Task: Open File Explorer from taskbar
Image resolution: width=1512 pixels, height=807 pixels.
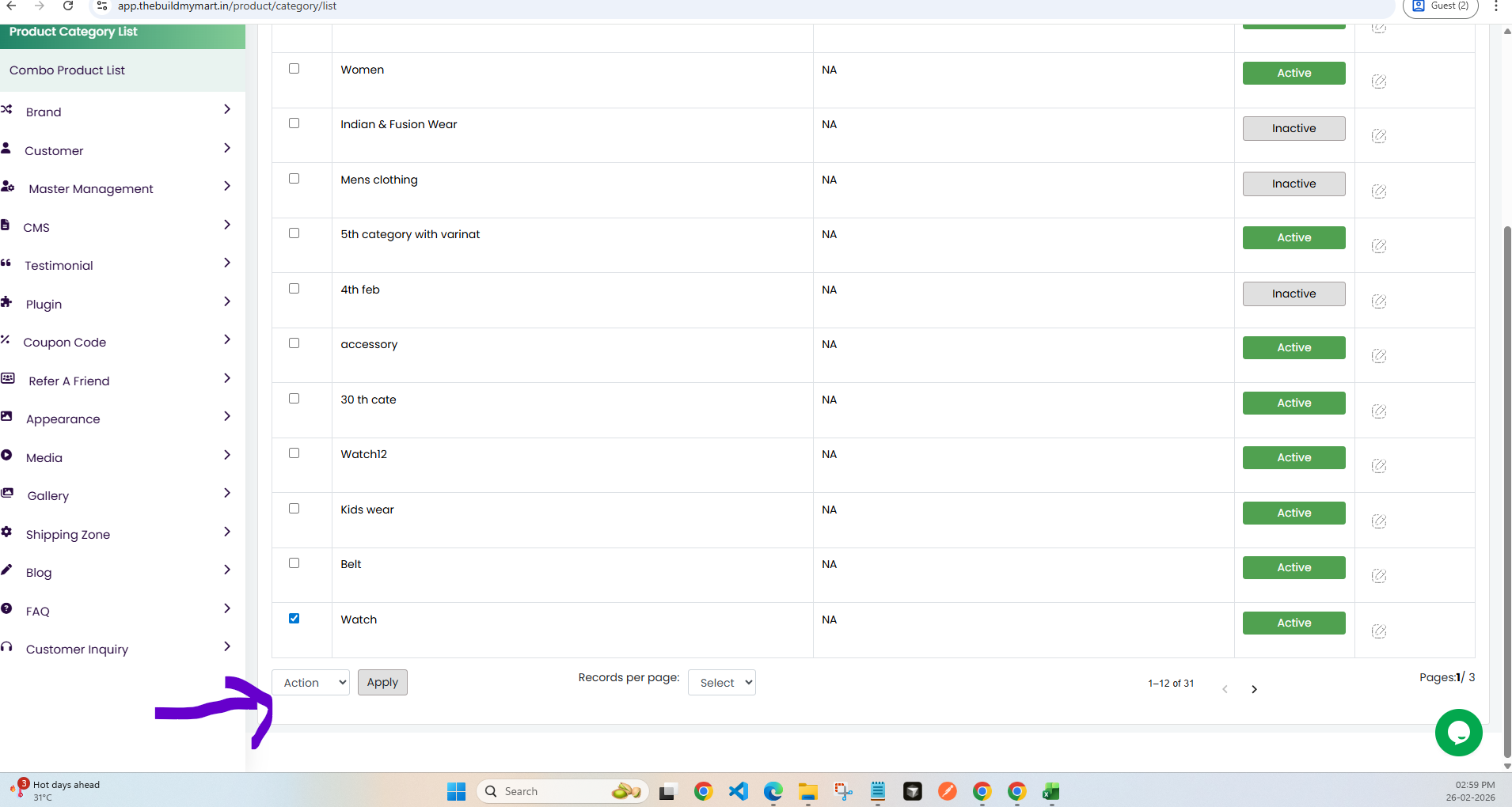Action: pos(807,791)
